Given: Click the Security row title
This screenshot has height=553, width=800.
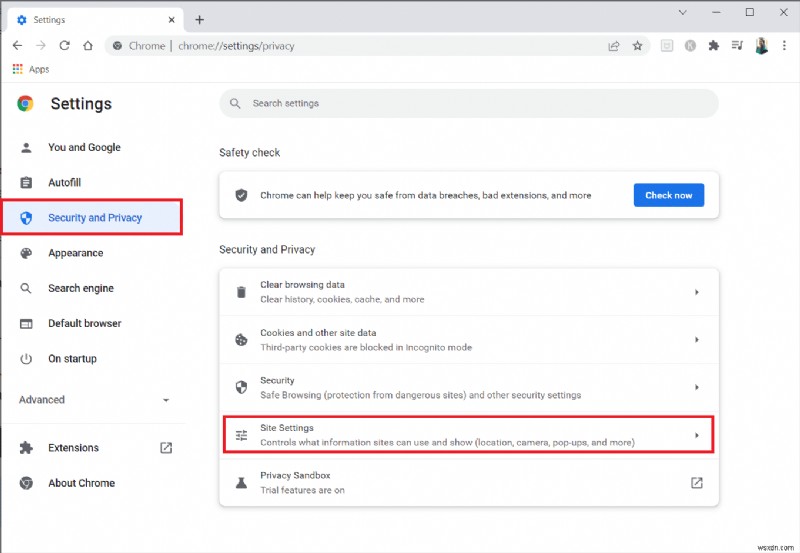Looking at the screenshot, I should (x=277, y=380).
